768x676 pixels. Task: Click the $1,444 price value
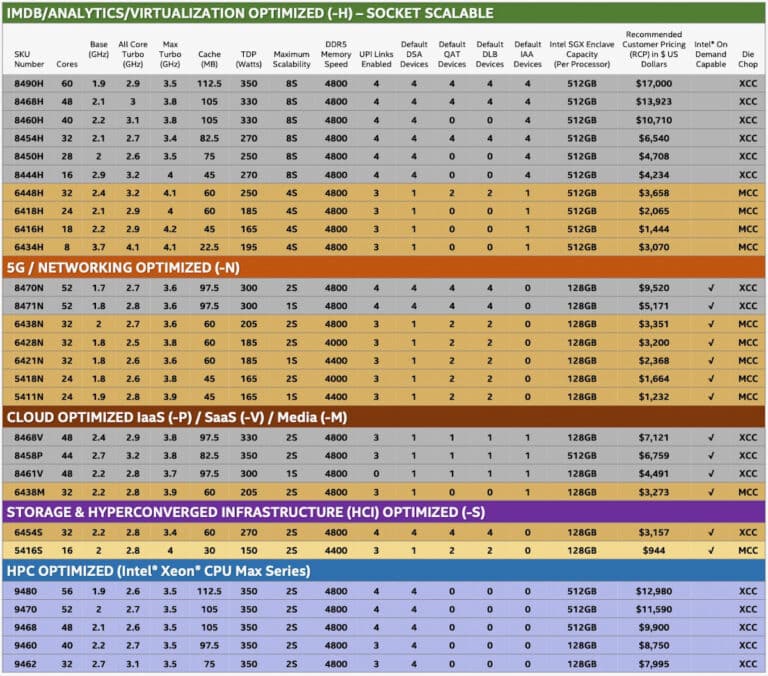tap(653, 229)
